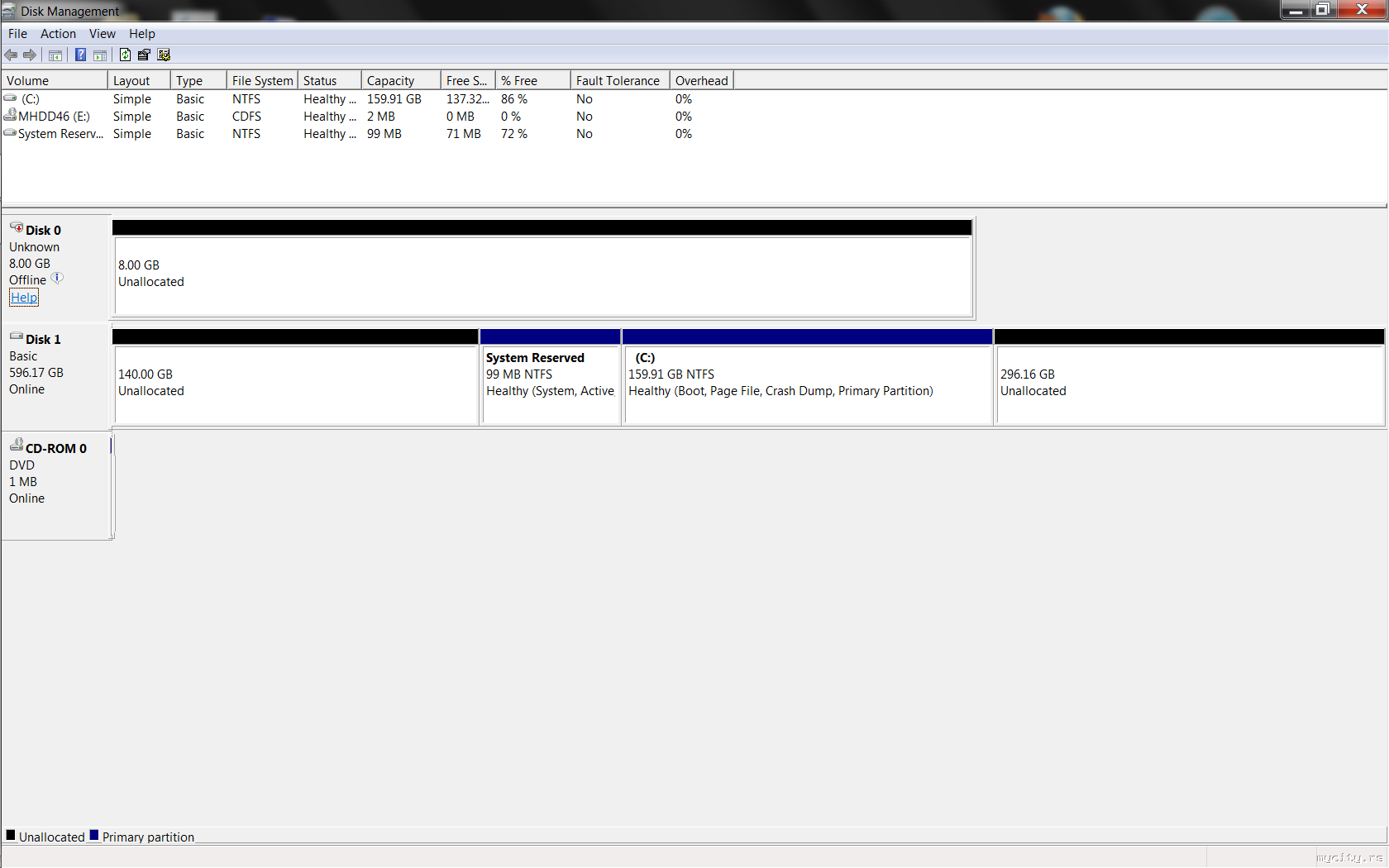The height and width of the screenshot is (868, 1389).
Task: Click the drive icon of the (C:) volume row
Action: pos(10,98)
